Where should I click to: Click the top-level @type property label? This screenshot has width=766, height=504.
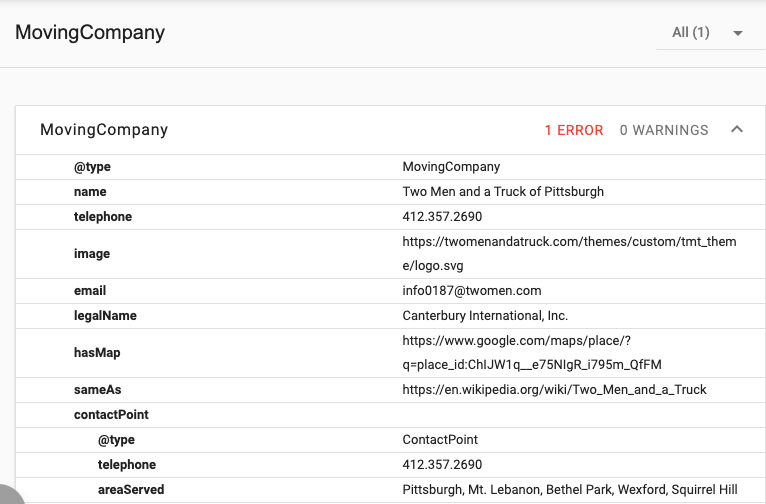pos(92,167)
